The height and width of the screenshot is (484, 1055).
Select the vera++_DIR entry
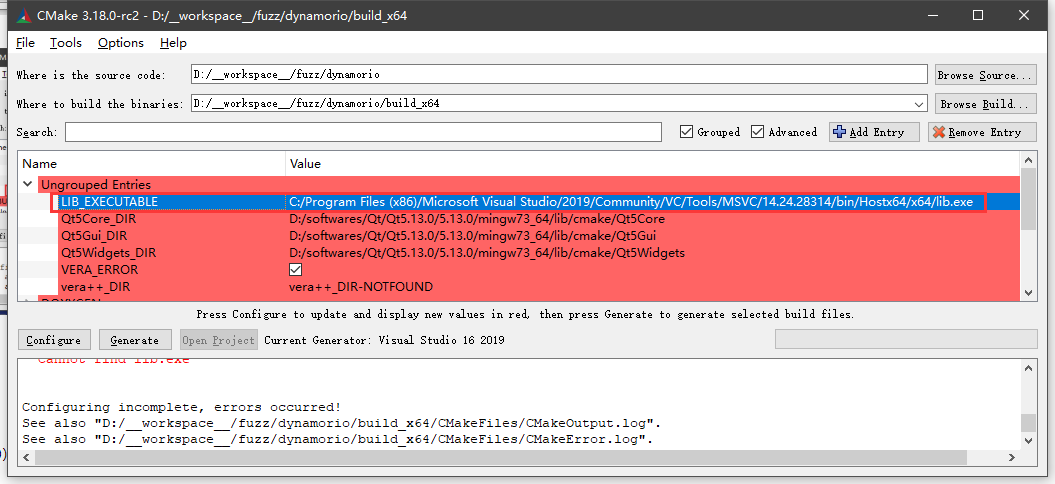click(95, 287)
